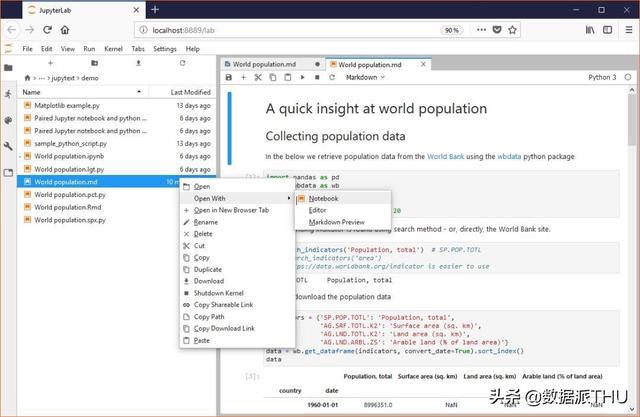
Task: Open the Settings menu
Action: click(x=164, y=49)
